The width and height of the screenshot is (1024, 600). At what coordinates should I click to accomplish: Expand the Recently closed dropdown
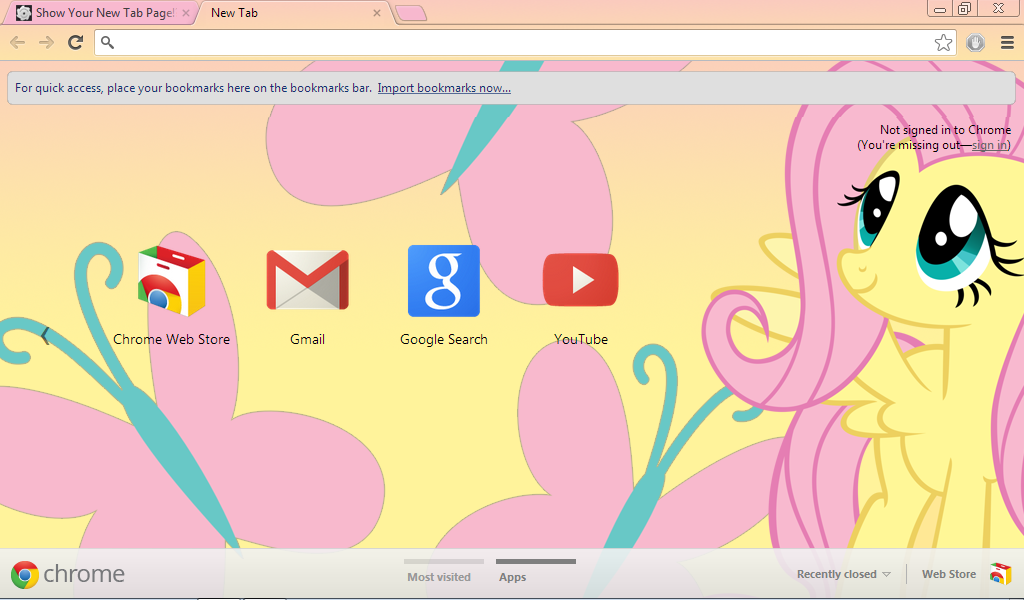844,574
